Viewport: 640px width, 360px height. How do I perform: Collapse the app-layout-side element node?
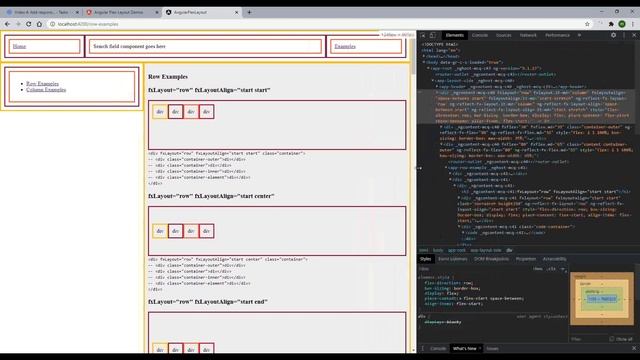point(433,80)
